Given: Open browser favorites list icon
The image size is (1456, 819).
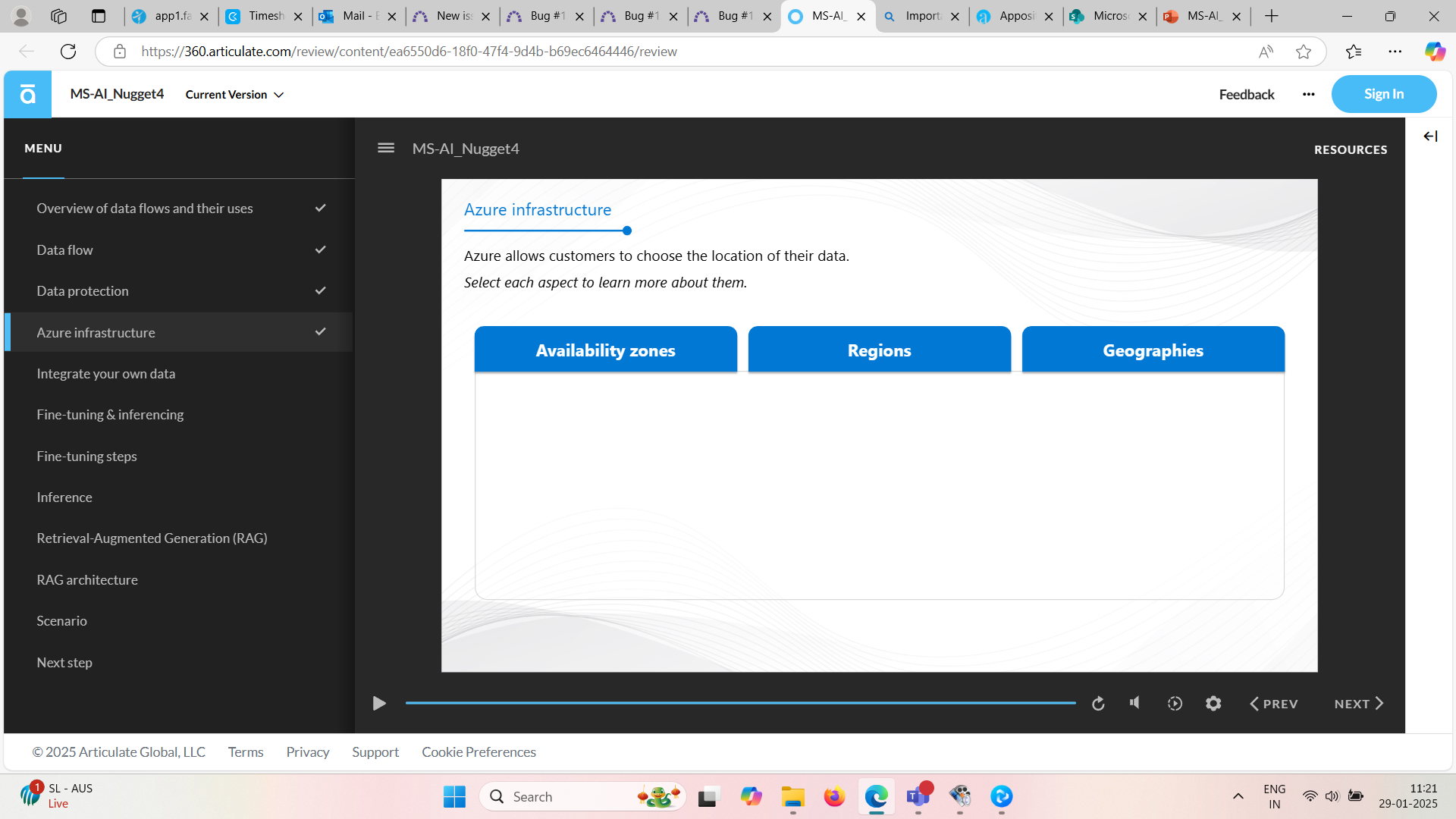Looking at the screenshot, I should tap(1354, 52).
